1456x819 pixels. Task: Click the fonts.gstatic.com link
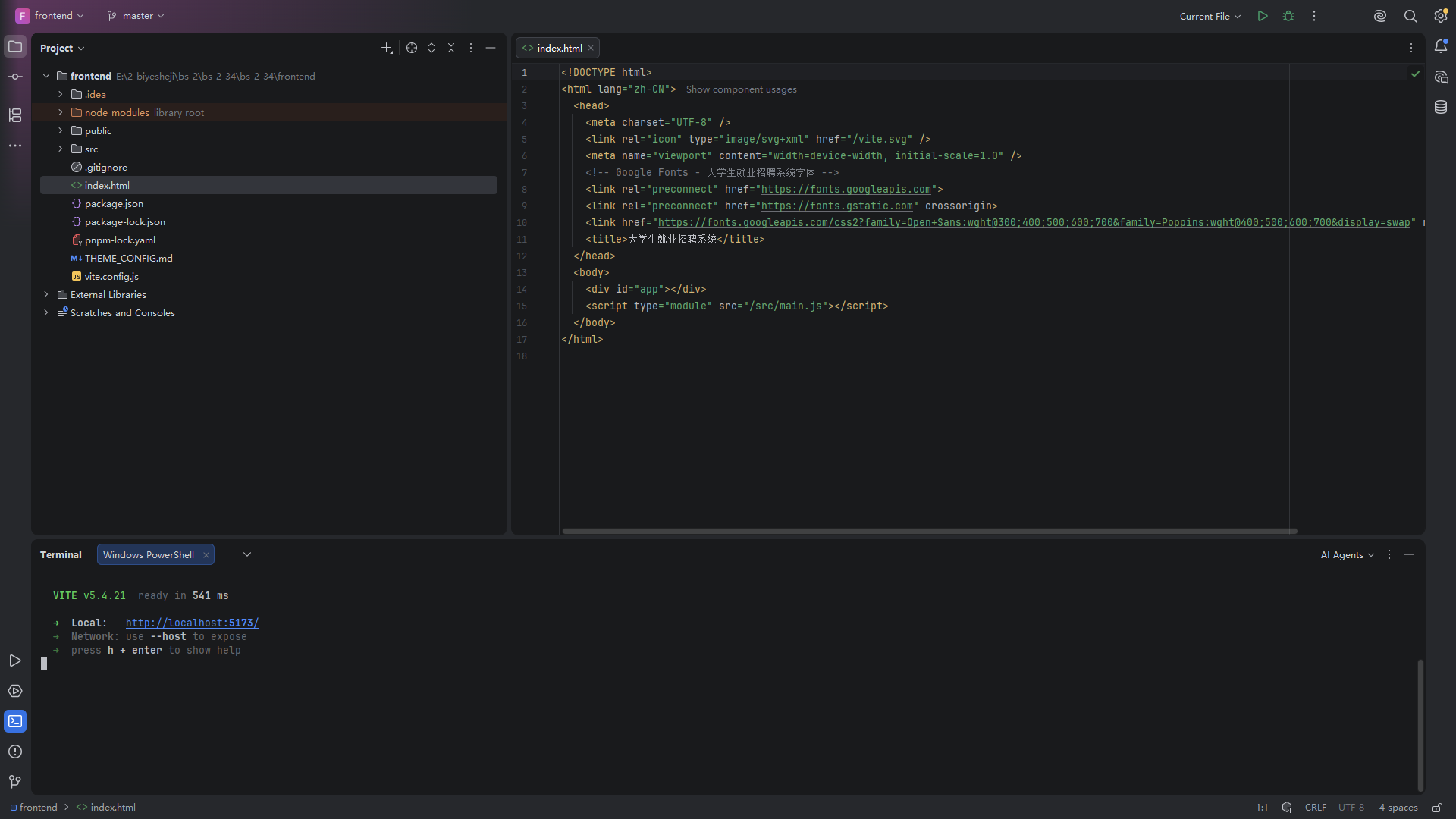click(x=836, y=206)
